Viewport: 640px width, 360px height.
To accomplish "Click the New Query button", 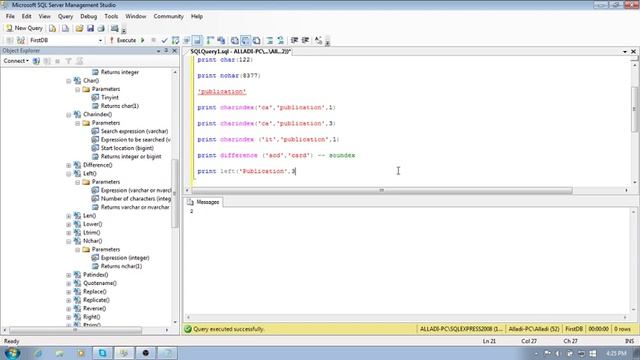I will (x=24, y=28).
